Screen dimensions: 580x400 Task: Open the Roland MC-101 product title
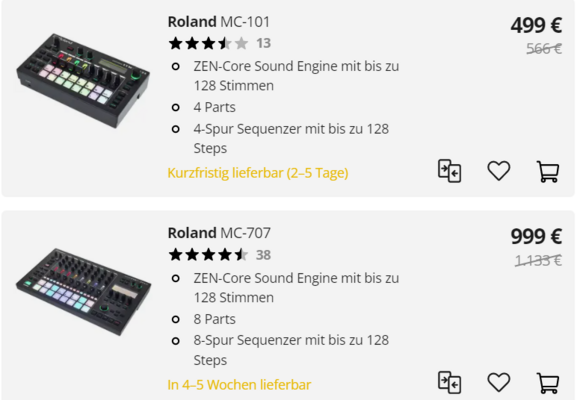click(x=219, y=22)
